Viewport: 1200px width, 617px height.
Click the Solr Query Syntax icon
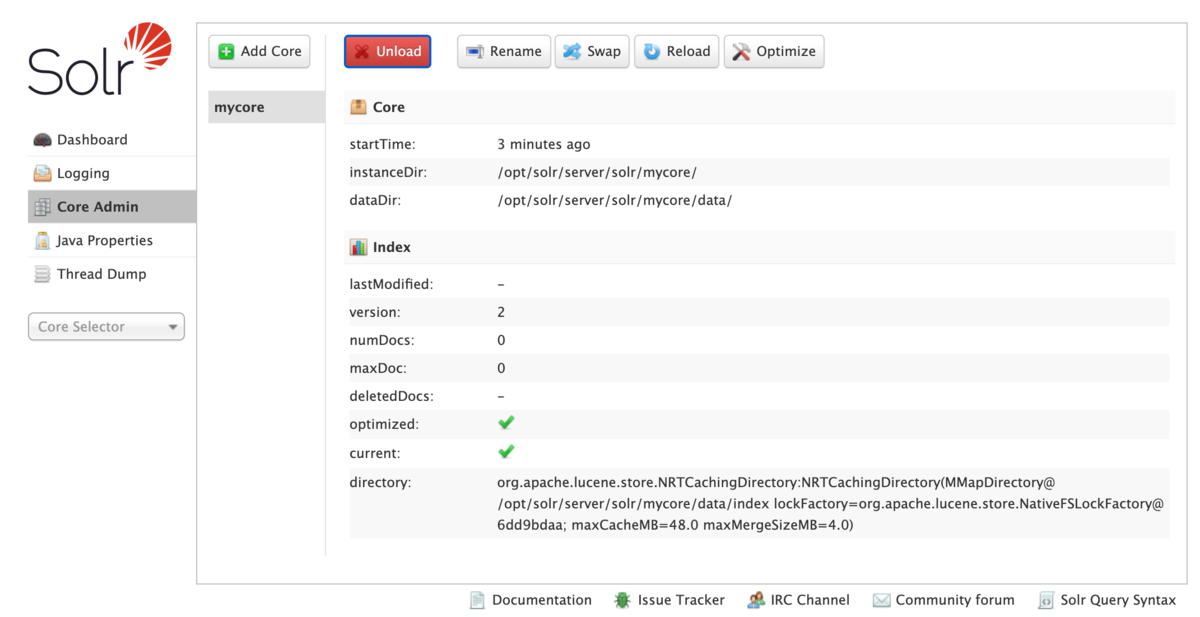(1046, 600)
